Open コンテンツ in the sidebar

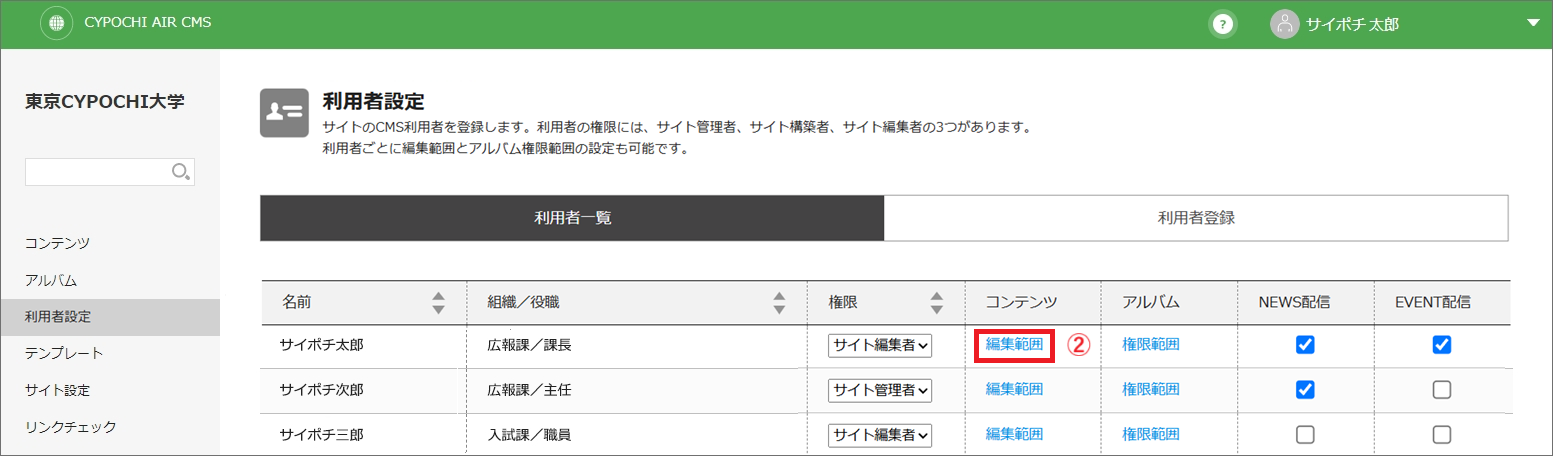(x=58, y=243)
